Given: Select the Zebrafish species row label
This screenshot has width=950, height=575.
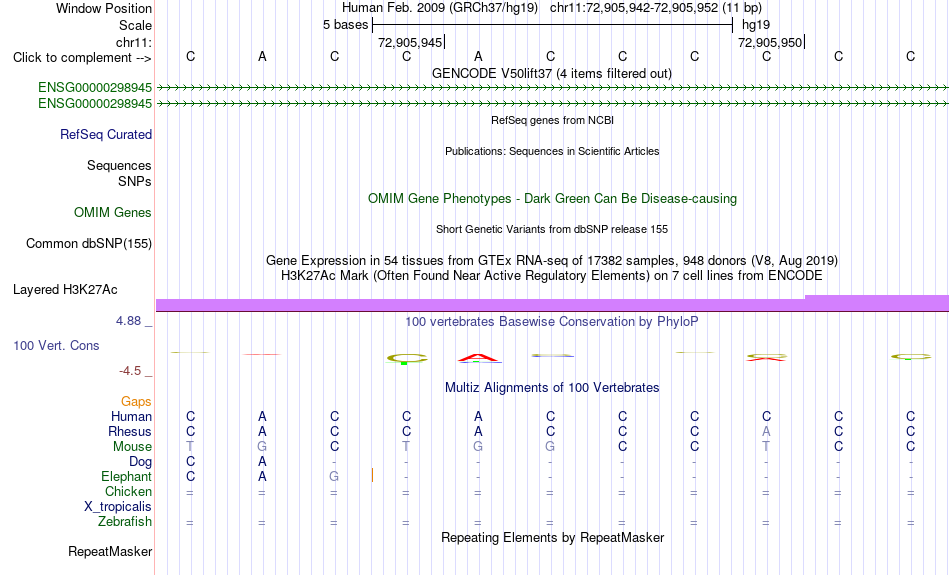Looking at the screenshot, I should tap(125, 522).
